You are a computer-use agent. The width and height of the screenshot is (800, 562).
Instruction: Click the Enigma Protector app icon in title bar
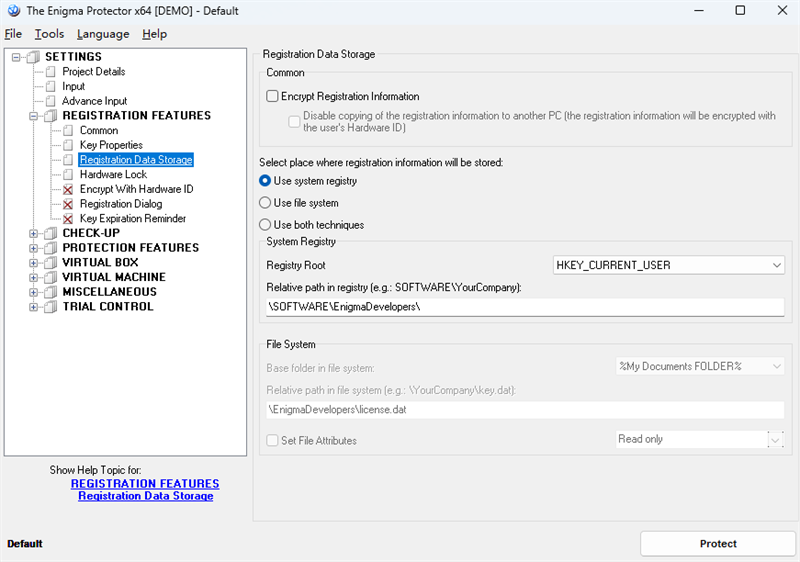[x=14, y=11]
